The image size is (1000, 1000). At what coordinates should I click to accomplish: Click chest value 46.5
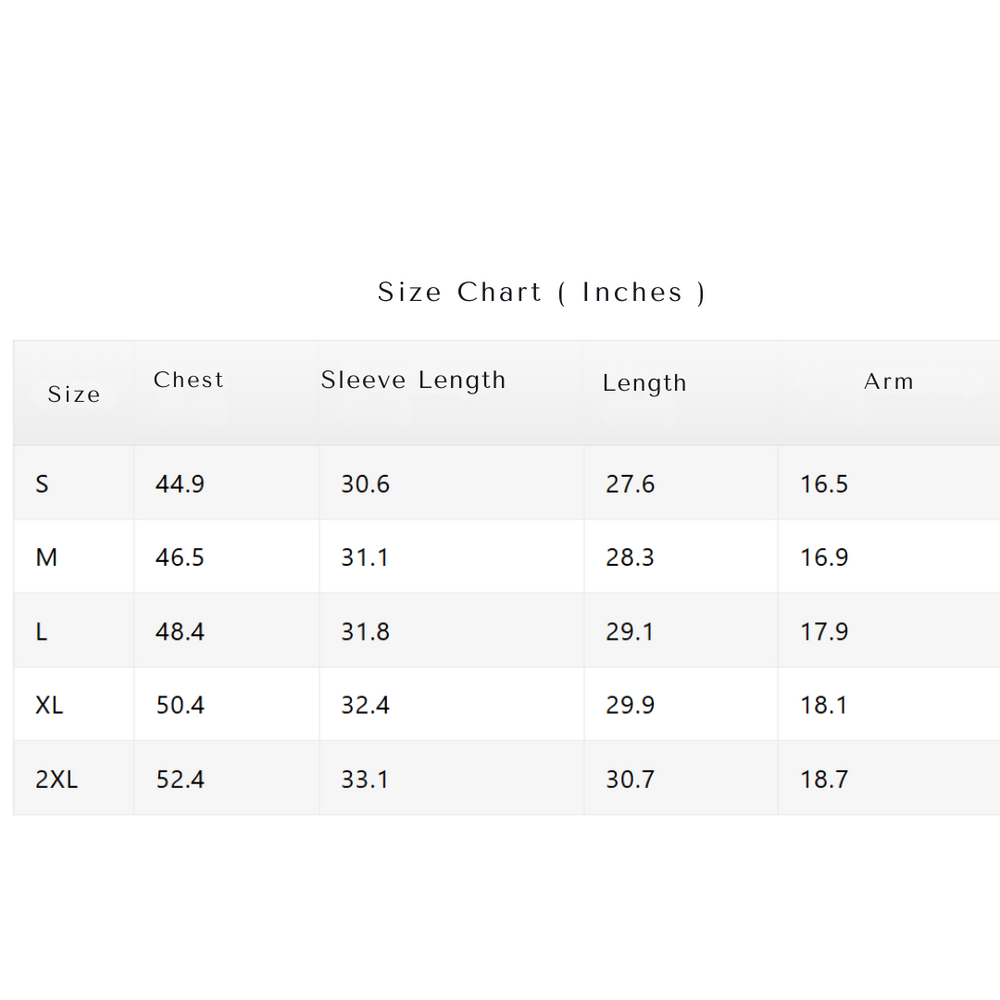[180, 557]
